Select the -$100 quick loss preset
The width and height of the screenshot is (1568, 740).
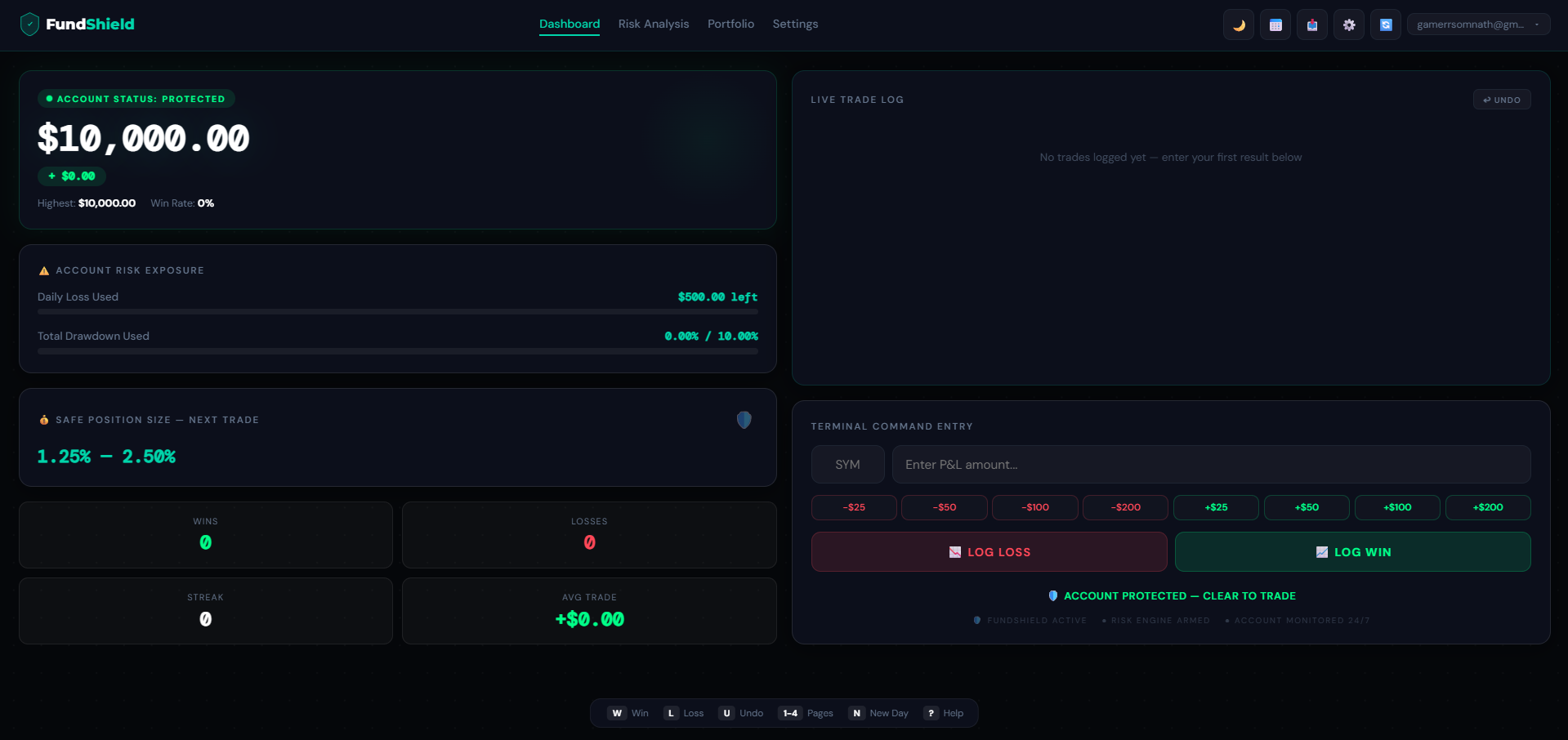(x=1034, y=507)
